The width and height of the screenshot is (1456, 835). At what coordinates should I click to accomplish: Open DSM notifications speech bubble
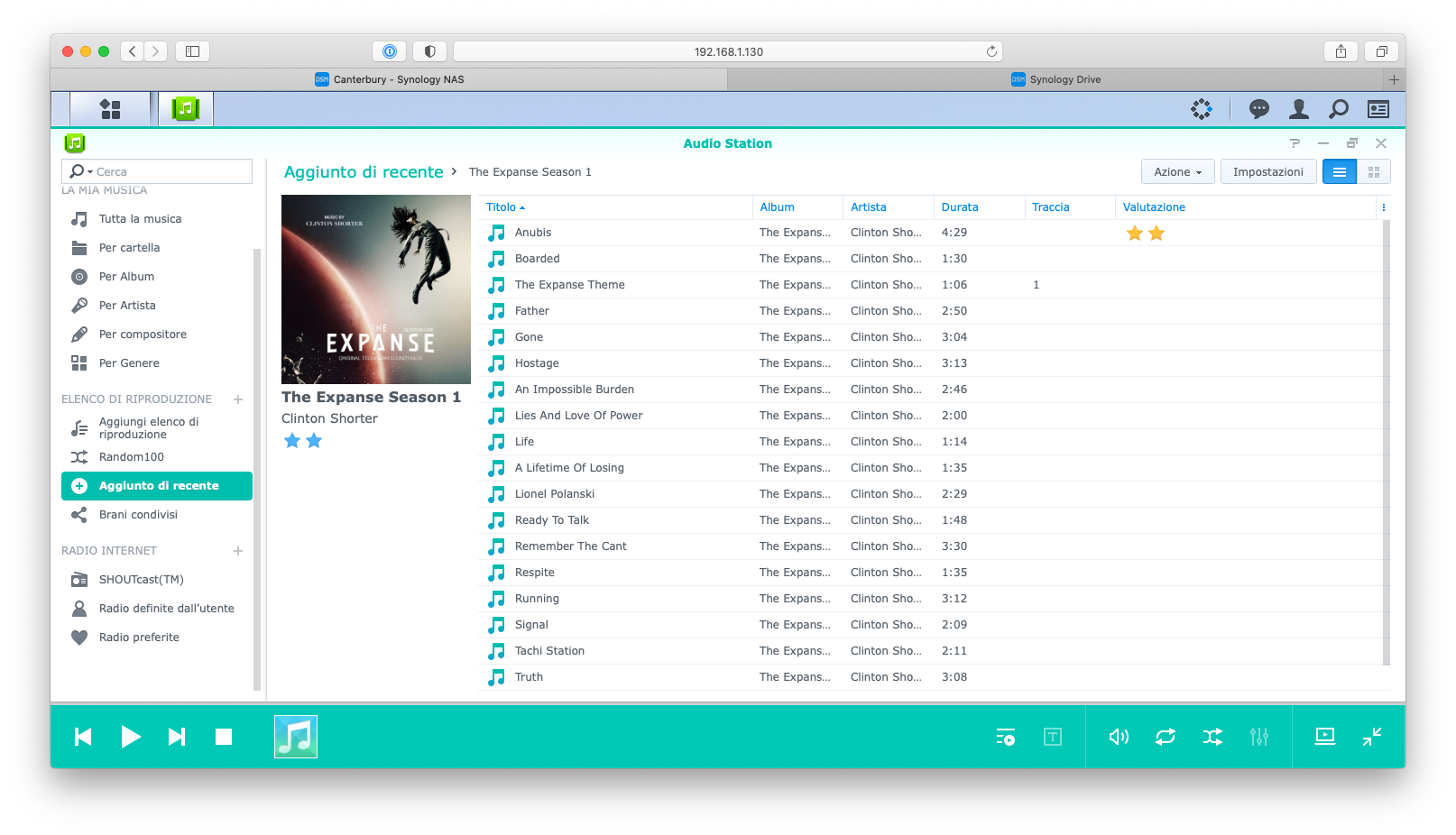(x=1258, y=109)
